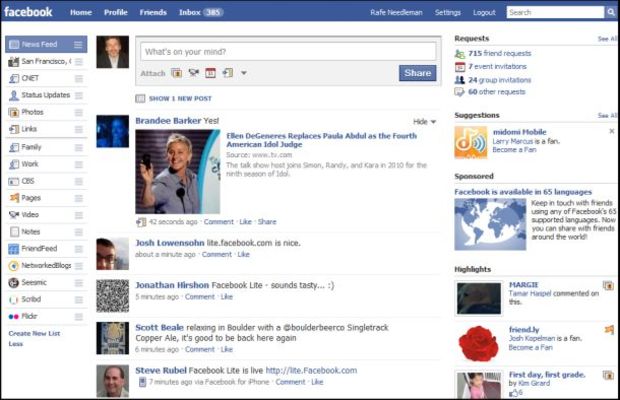Click the Notes filter icon

tap(14, 232)
